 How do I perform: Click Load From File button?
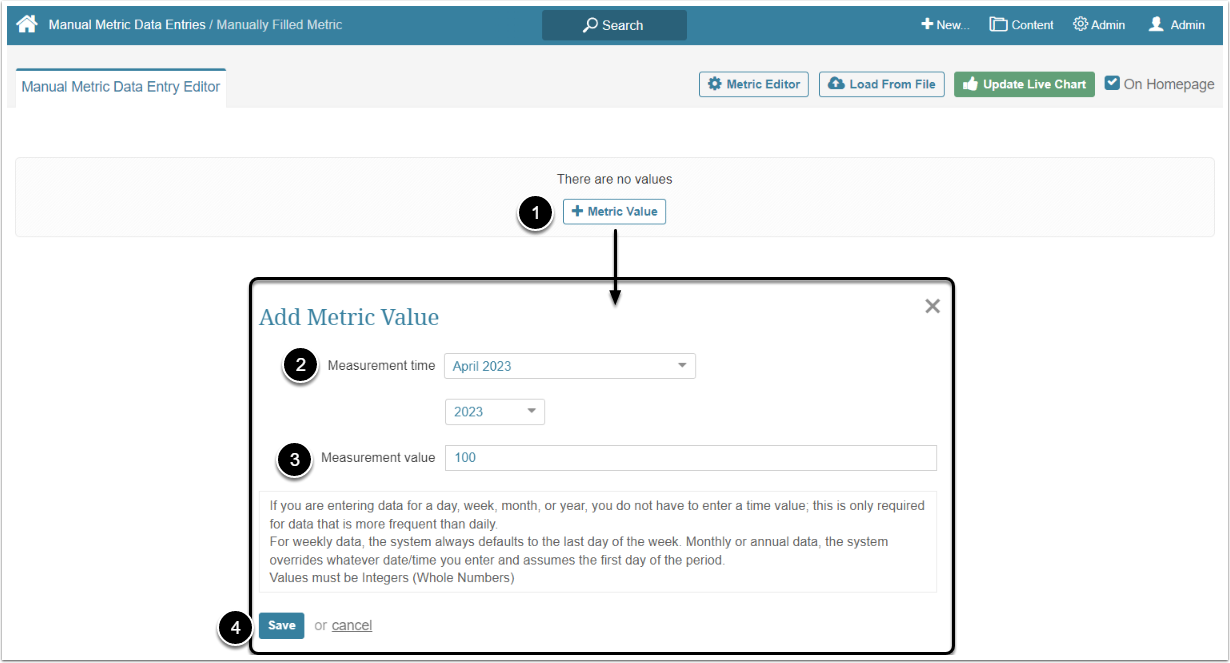[882, 84]
